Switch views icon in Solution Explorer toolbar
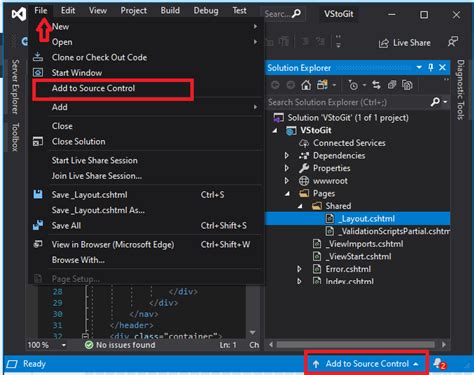The width and height of the screenshot is (474, 375). (322, 85)
